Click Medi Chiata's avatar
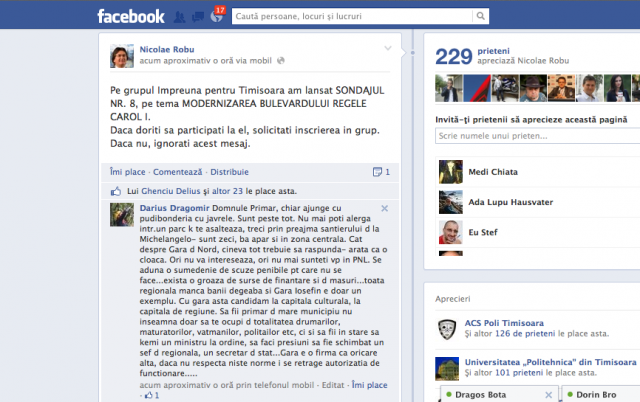640x402 pixels. click(x=451, y=172)
